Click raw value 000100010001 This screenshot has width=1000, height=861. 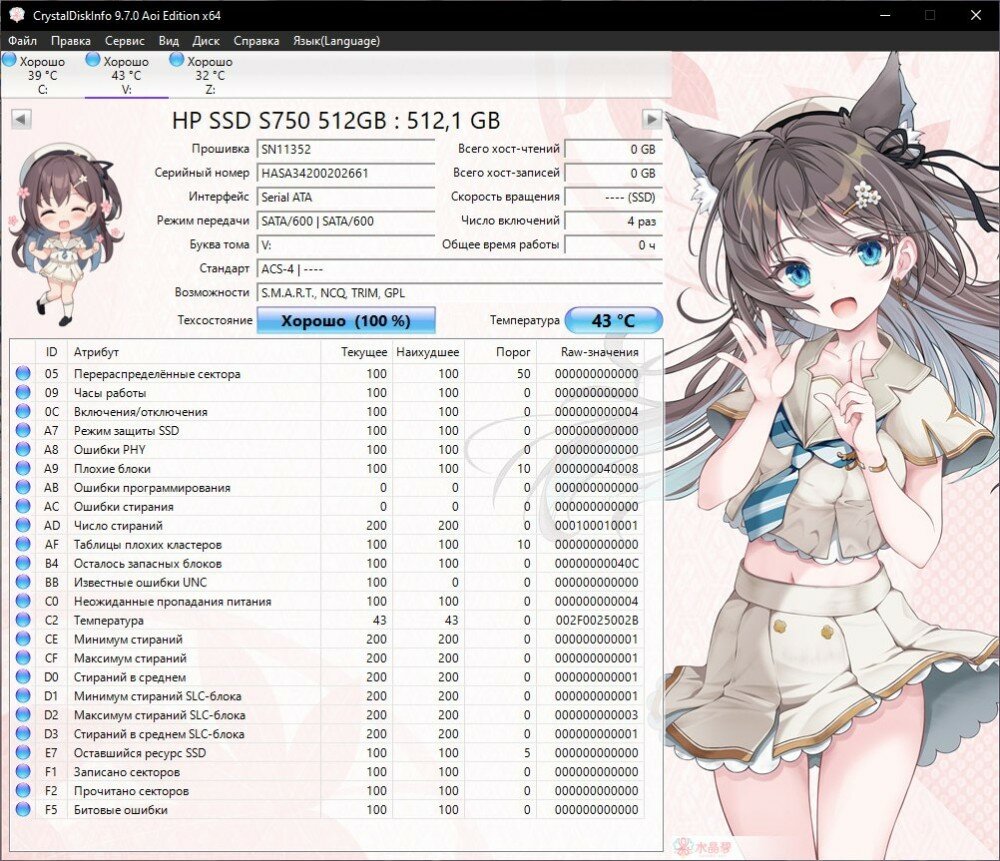click(x=596, y=526)
